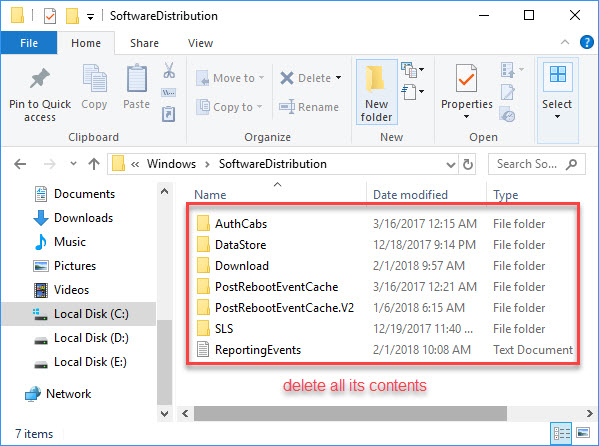Click the History icon in Open group

(x=508, y=115)
